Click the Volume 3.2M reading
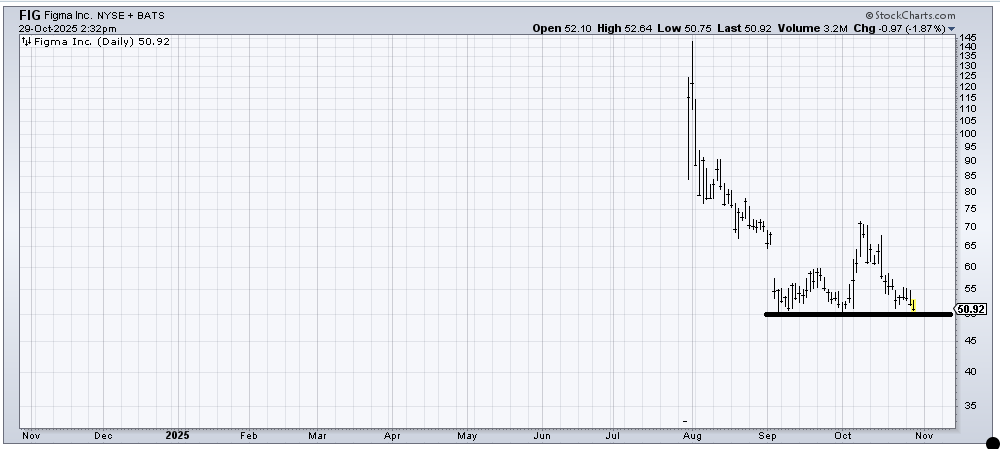1000x449 pixels. click(818, 29)
